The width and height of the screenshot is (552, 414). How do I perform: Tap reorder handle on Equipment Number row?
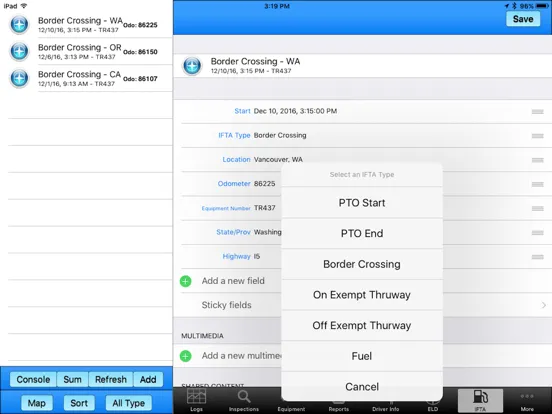point(538,208)
